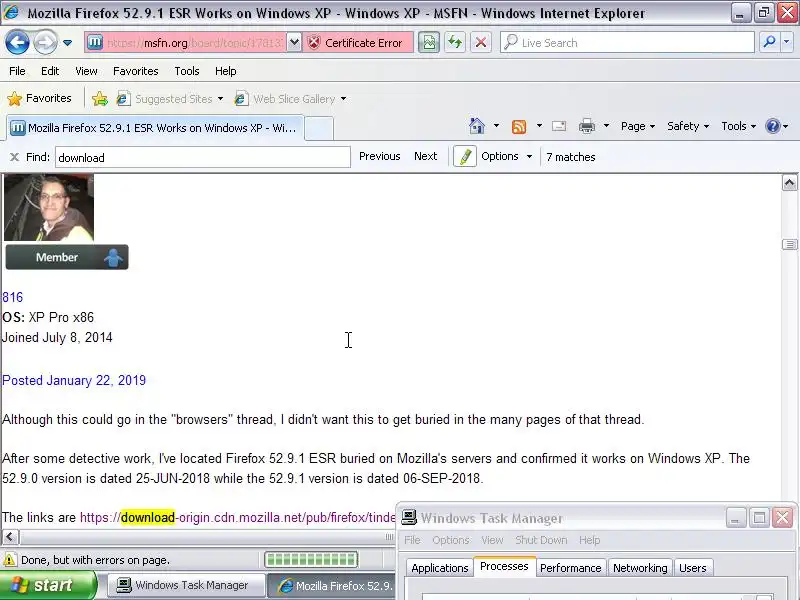The height and width of the screenshot is (600, 800).
Task: Click the vertical scrollbar up arrow
Action: (x=789, y=183)
